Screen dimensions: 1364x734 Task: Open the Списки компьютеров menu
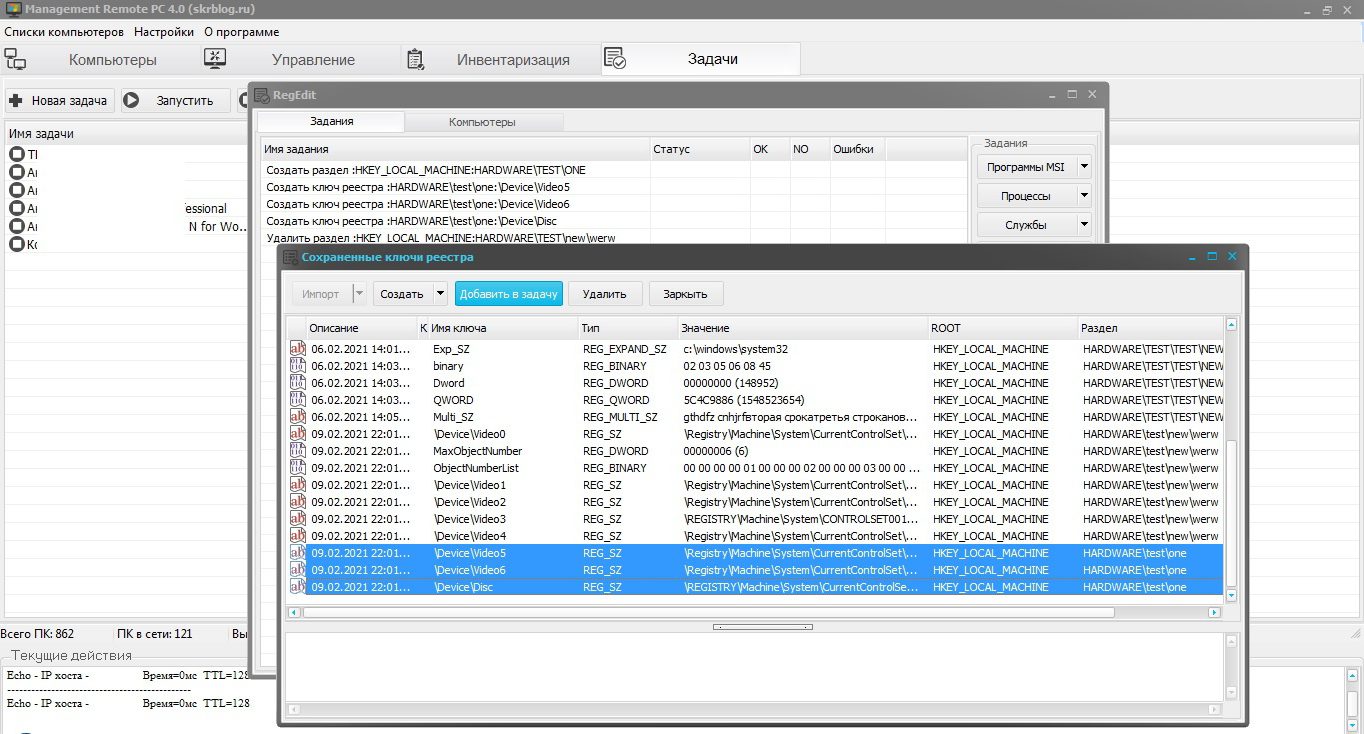[x=64, y=32]
